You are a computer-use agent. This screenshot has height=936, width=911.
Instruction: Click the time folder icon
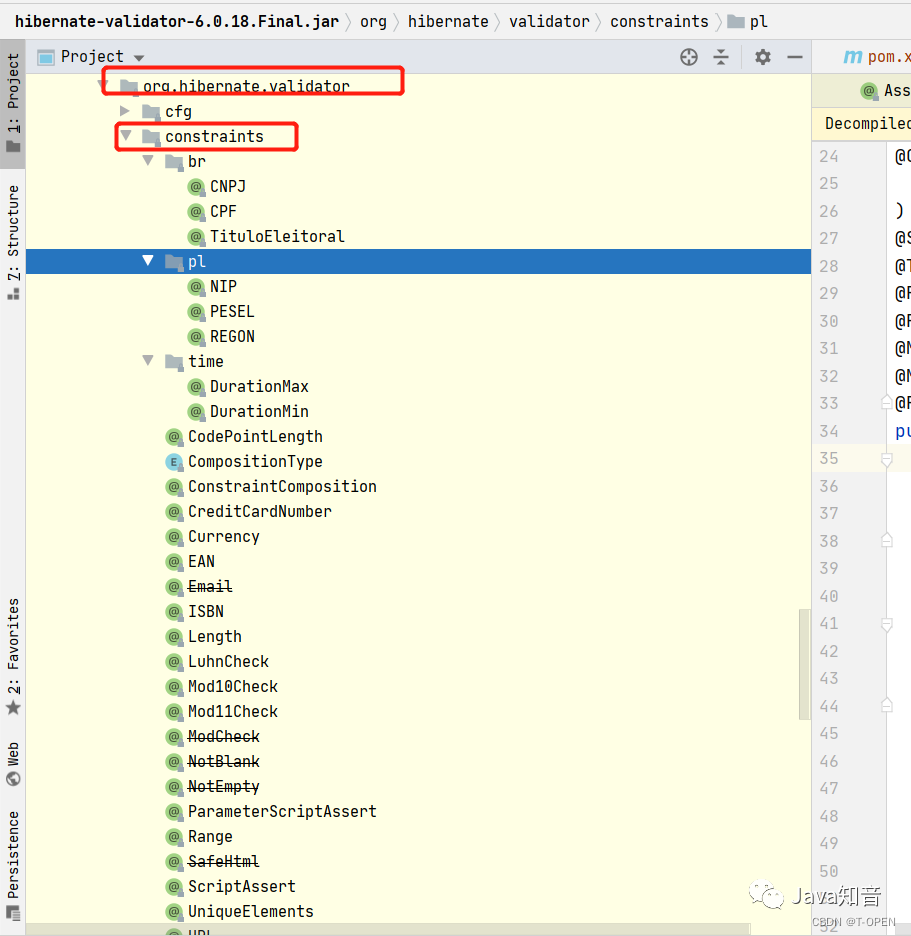174,362
